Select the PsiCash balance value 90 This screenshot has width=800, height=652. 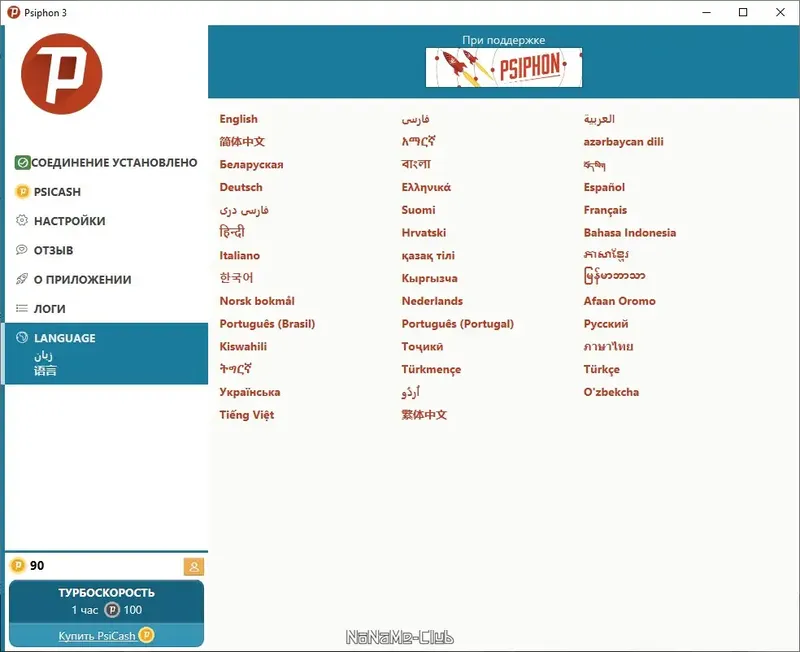(37, 565)
